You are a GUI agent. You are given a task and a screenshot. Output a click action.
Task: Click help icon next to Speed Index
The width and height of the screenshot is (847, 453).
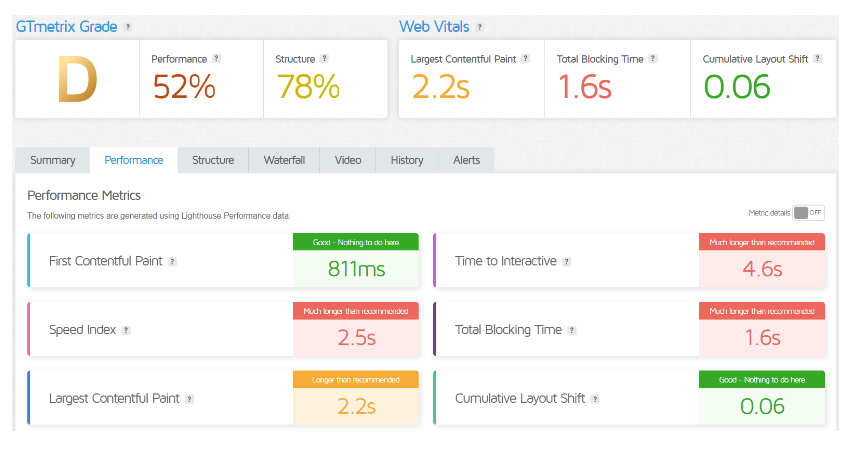click(x=126, y=330)
